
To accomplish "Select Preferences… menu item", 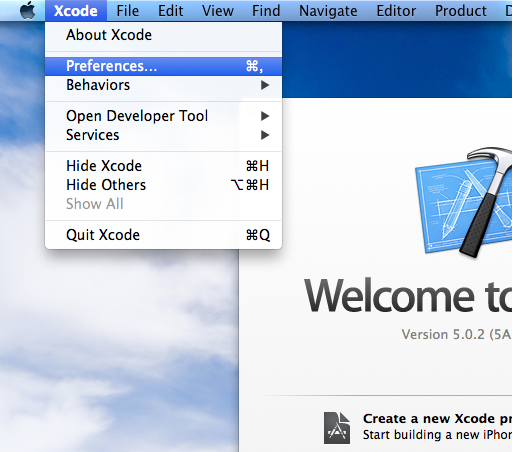I will [x=163, y=66].
